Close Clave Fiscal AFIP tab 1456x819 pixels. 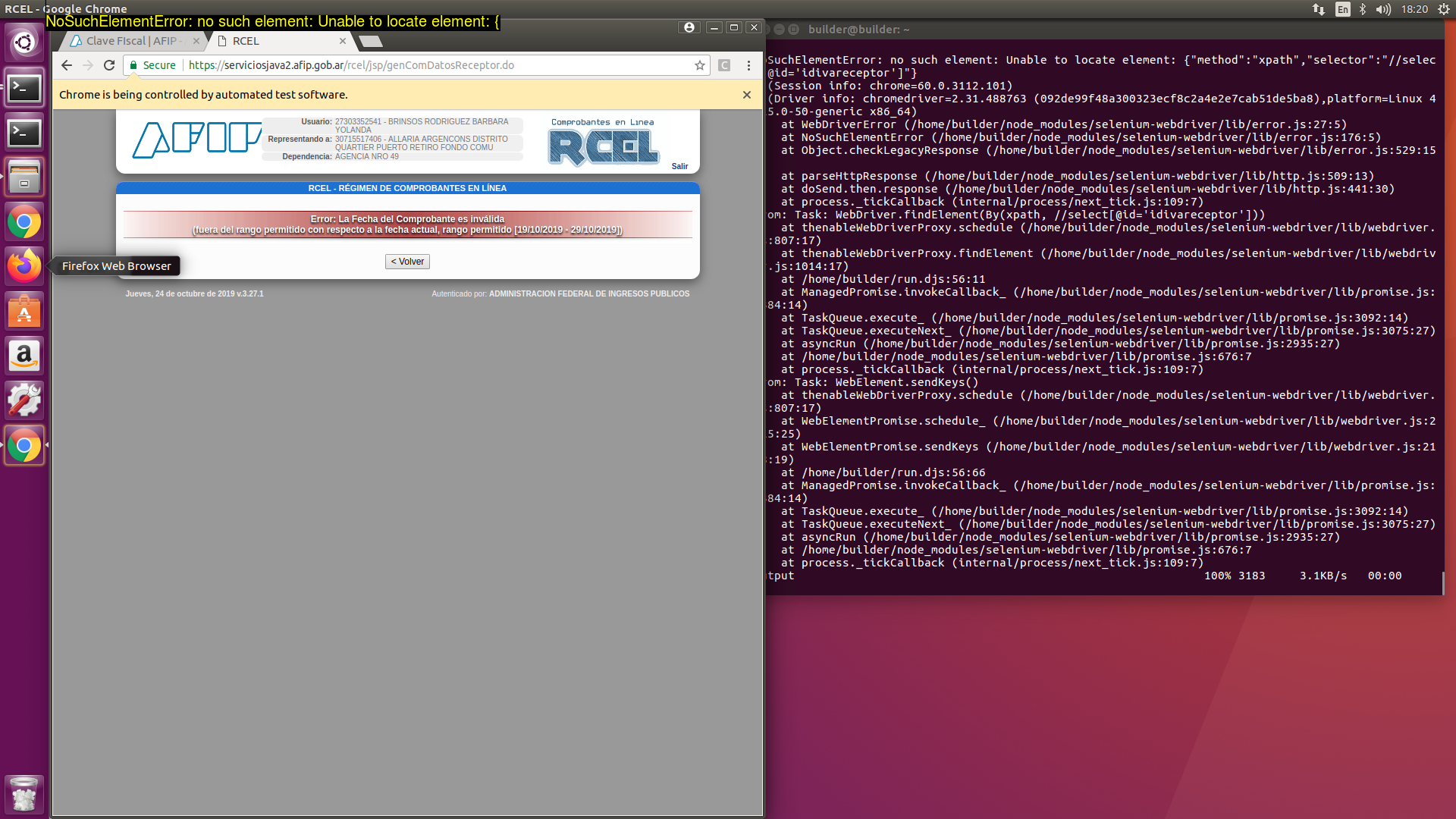point(196,41)
